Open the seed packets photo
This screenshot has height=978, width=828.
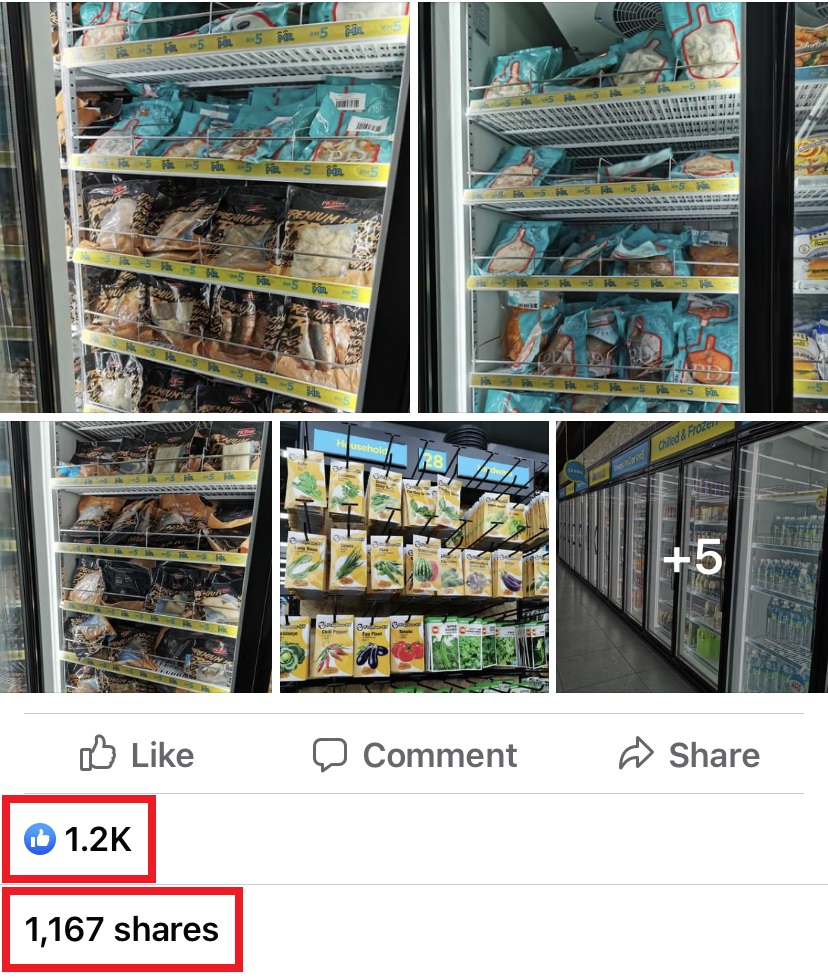(414, 556)
